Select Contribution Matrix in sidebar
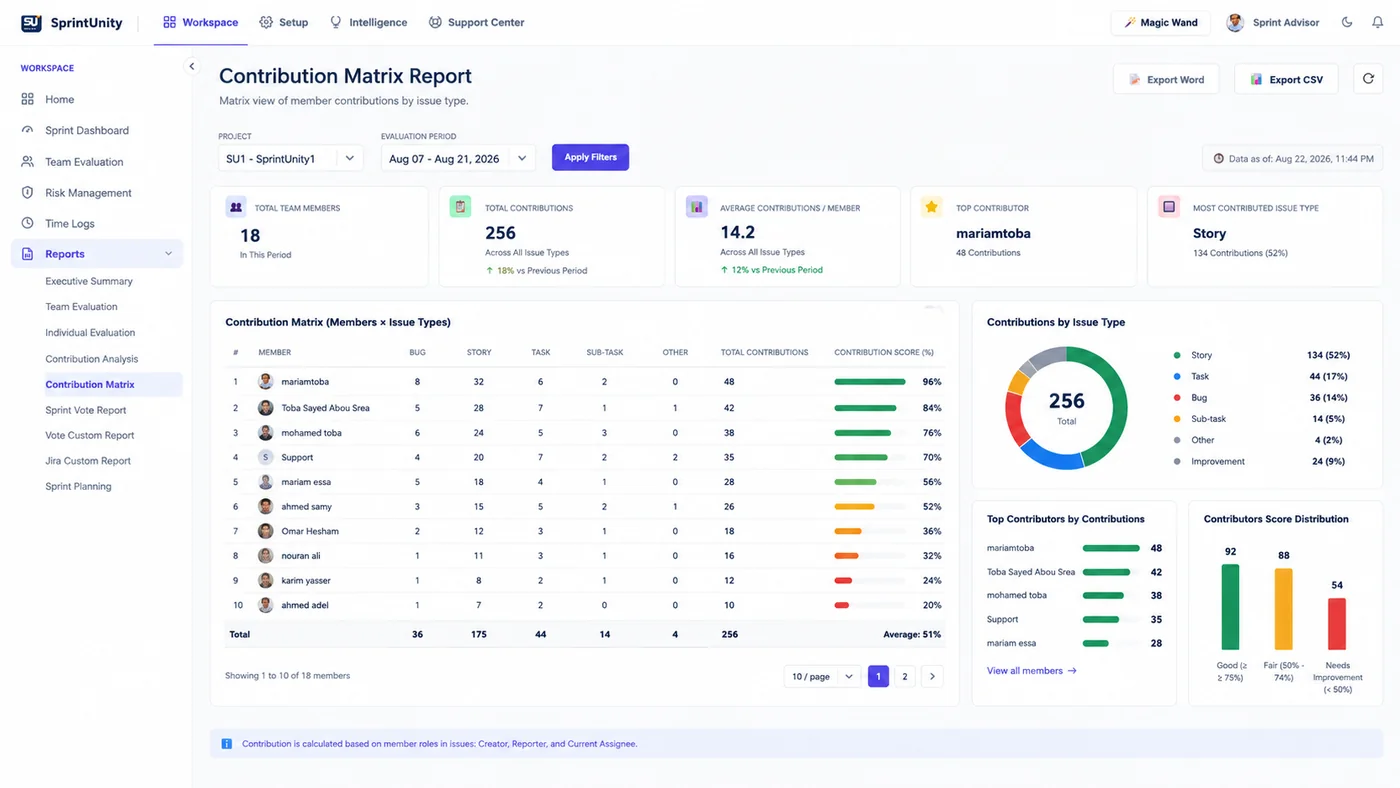1400x788 pixels. click(x=111, y=384)
